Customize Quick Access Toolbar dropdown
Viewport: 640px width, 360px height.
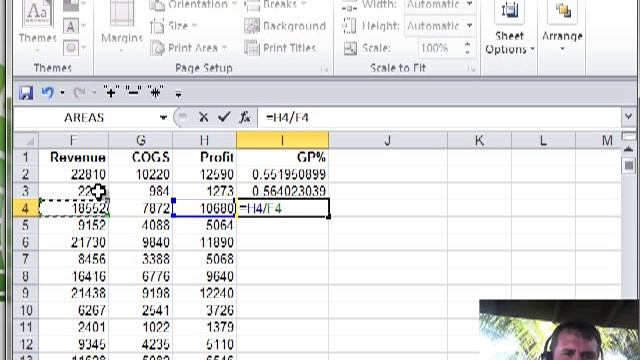click(x=178, y=94)
